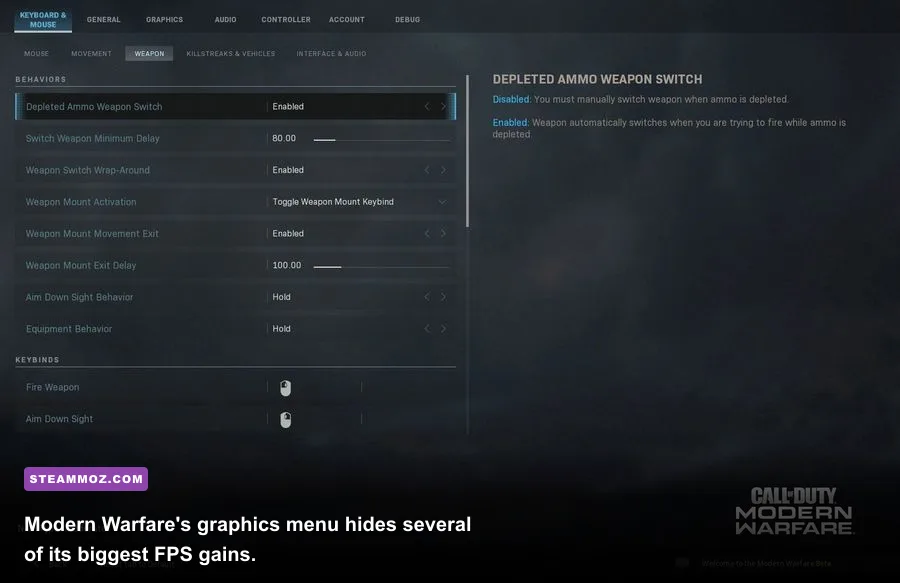Click the Toggle Weapon Mount Keybind value
This screenshot has width=900, height=583.
click(333, 202)
